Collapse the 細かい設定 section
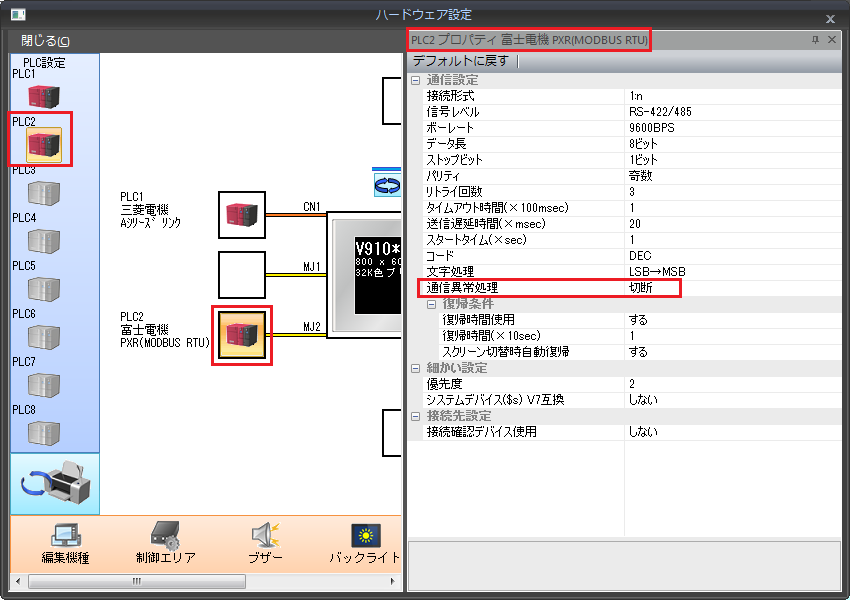 click(416, 368)
